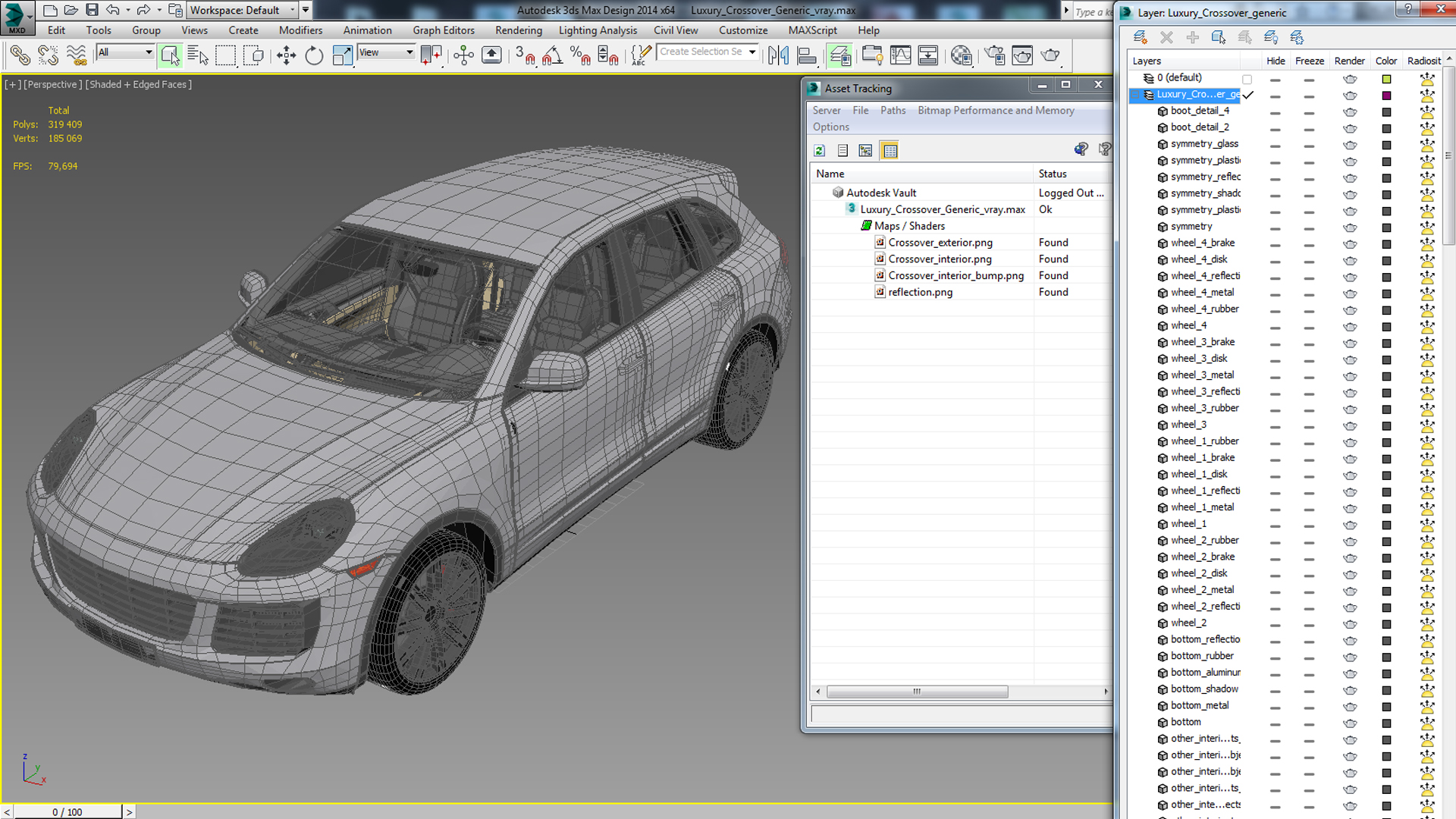Screen dimensions: 1456x819
Task: Open the Material Editor
Action: (961, 55)
